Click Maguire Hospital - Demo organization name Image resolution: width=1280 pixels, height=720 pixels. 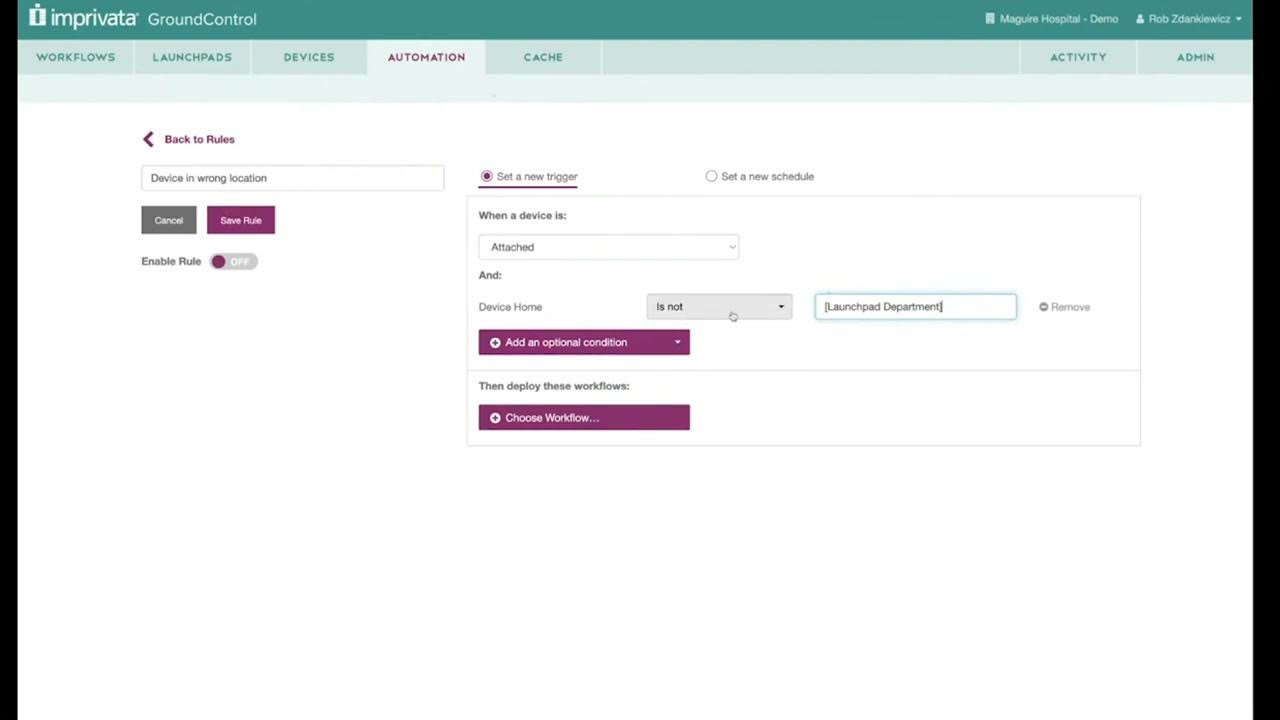(1059, 19)
